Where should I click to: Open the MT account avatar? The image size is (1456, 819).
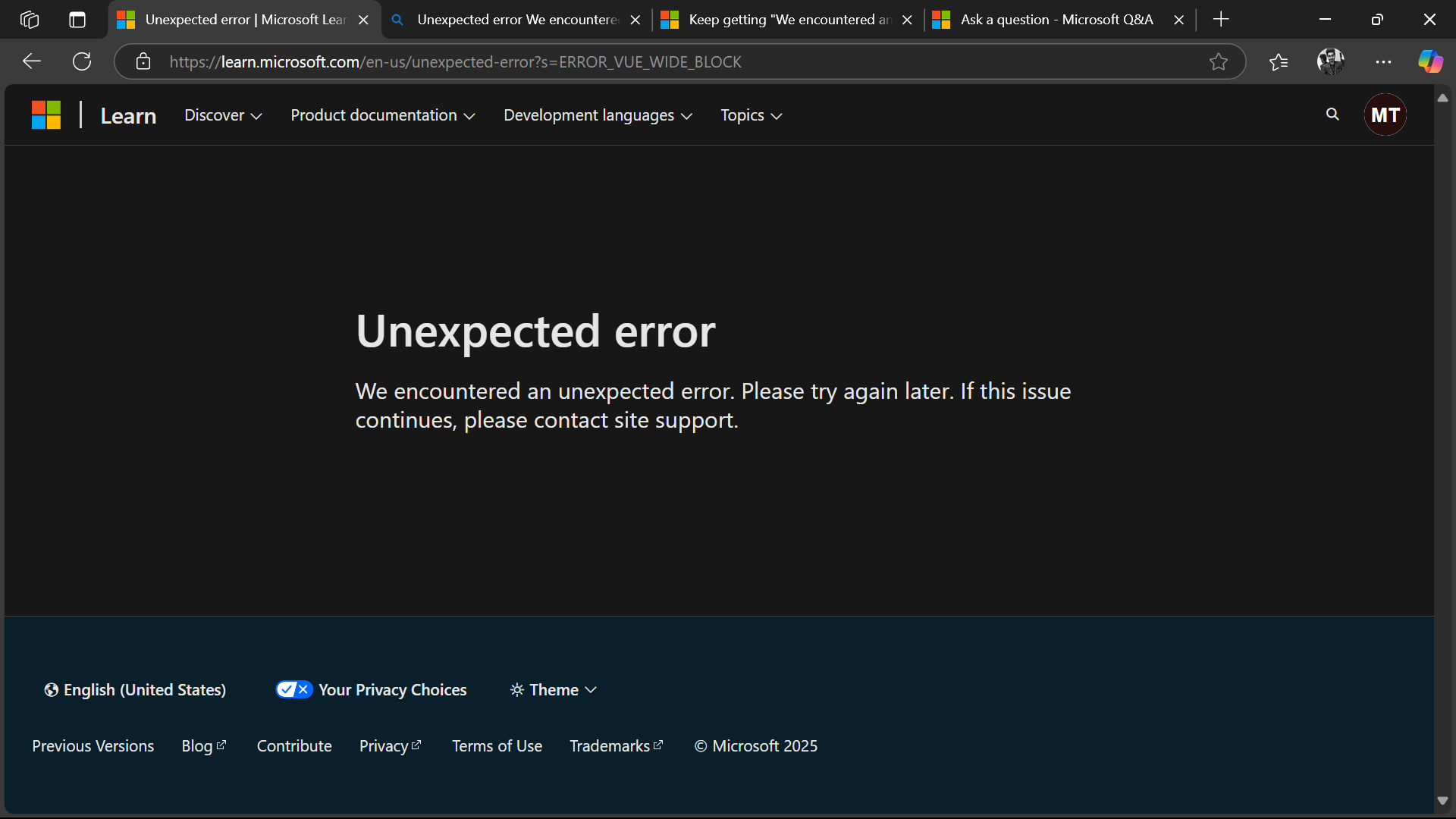tap(1385, 115)
